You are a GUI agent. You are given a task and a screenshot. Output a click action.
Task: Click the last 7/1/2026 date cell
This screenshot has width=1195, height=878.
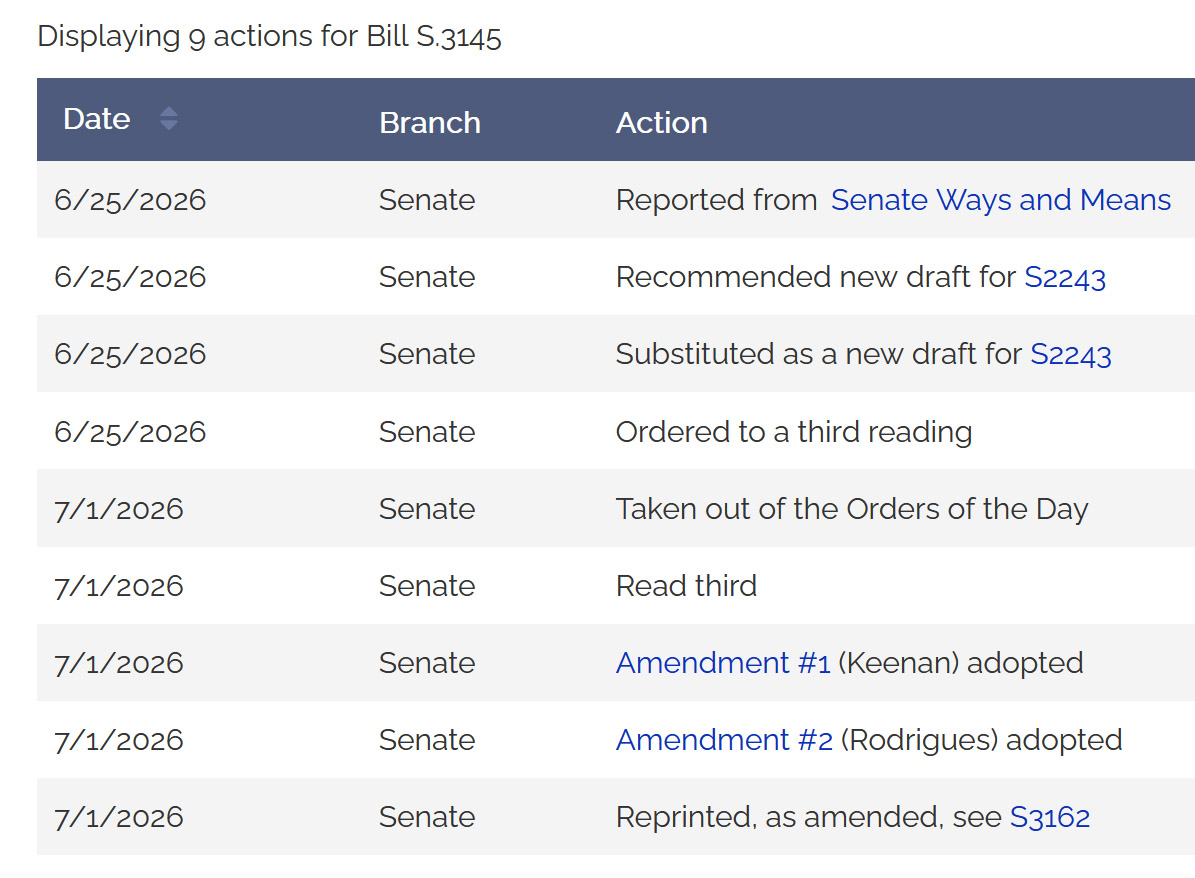point(119,818)
